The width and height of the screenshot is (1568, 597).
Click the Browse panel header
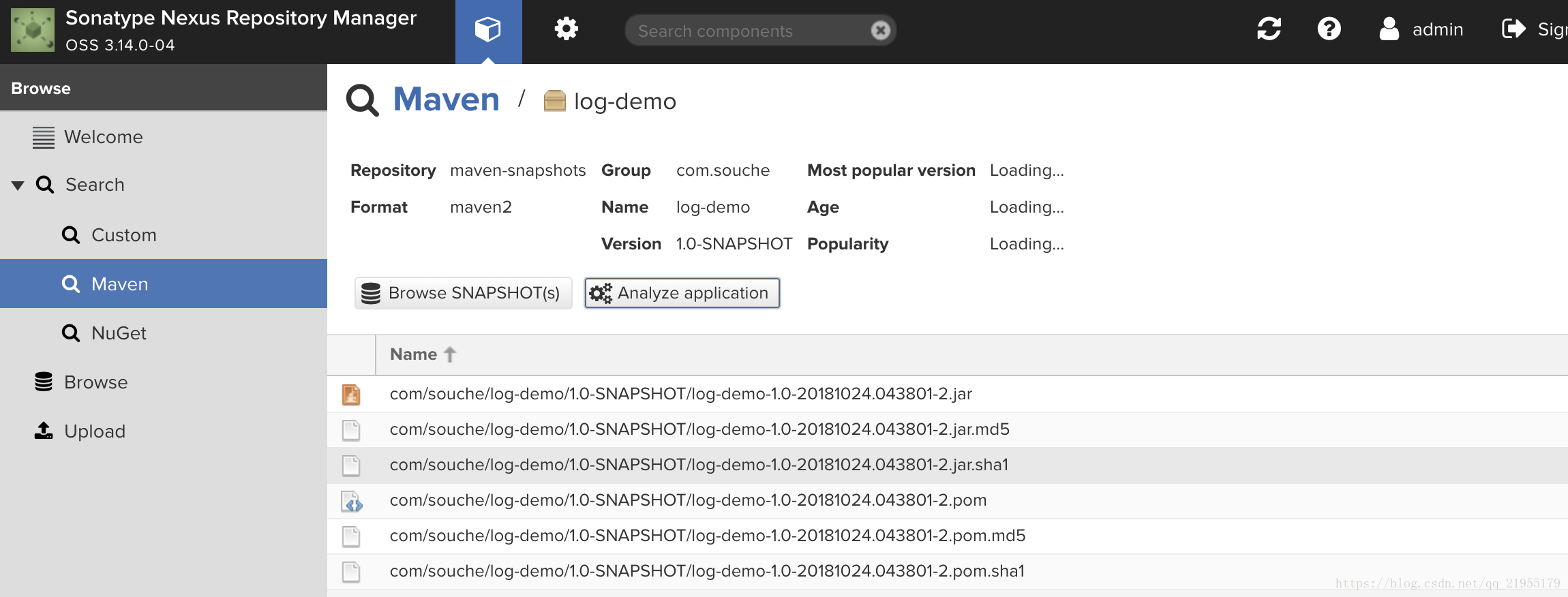pos(164,88)
